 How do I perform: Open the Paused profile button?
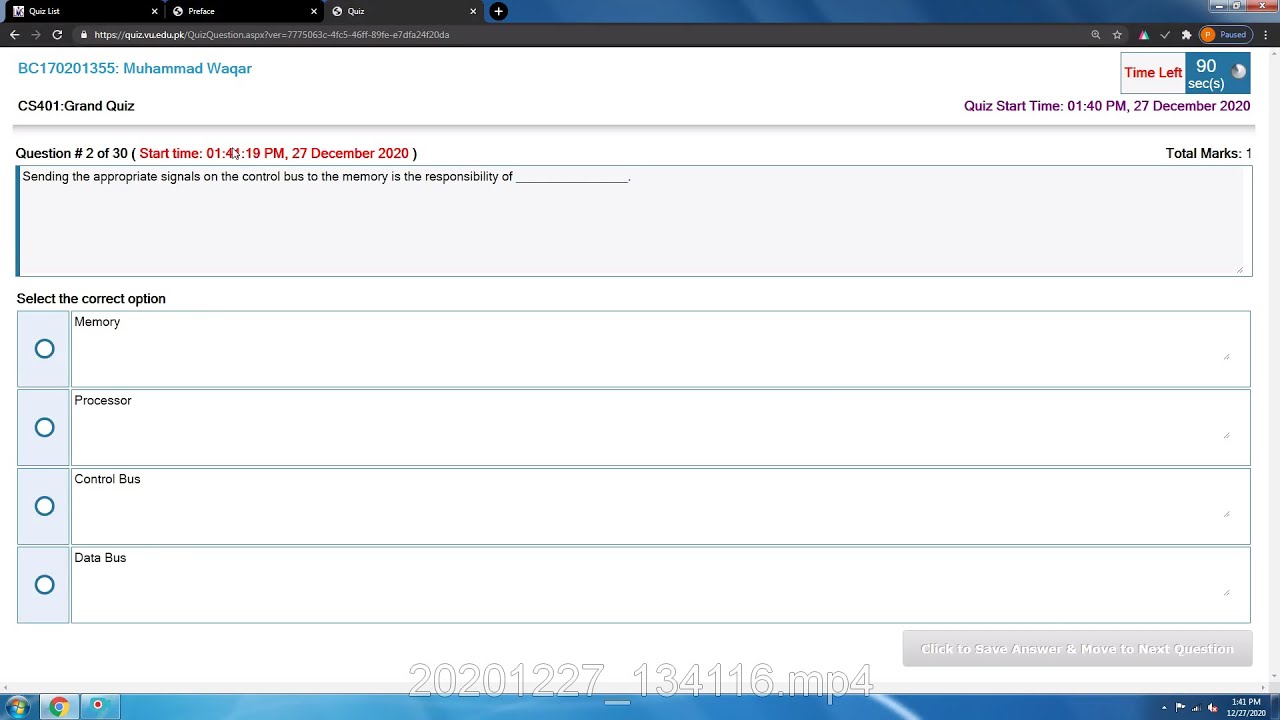pos(1225,35)
